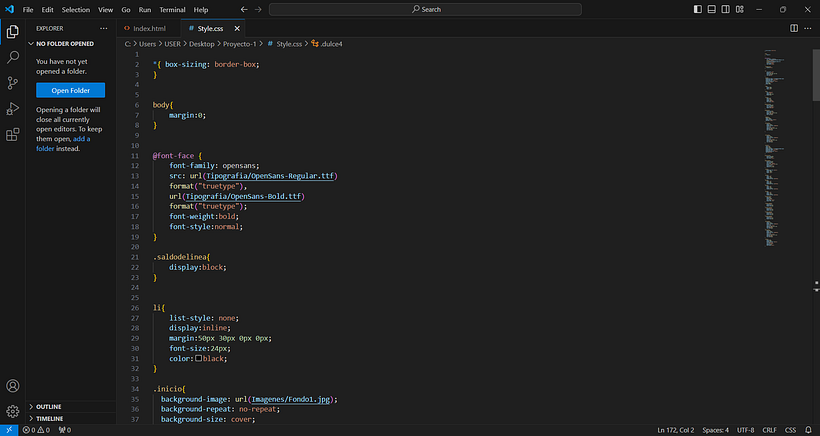
Task: Click the editor vertical scrollbar thumb
Action: click(816, 75)
